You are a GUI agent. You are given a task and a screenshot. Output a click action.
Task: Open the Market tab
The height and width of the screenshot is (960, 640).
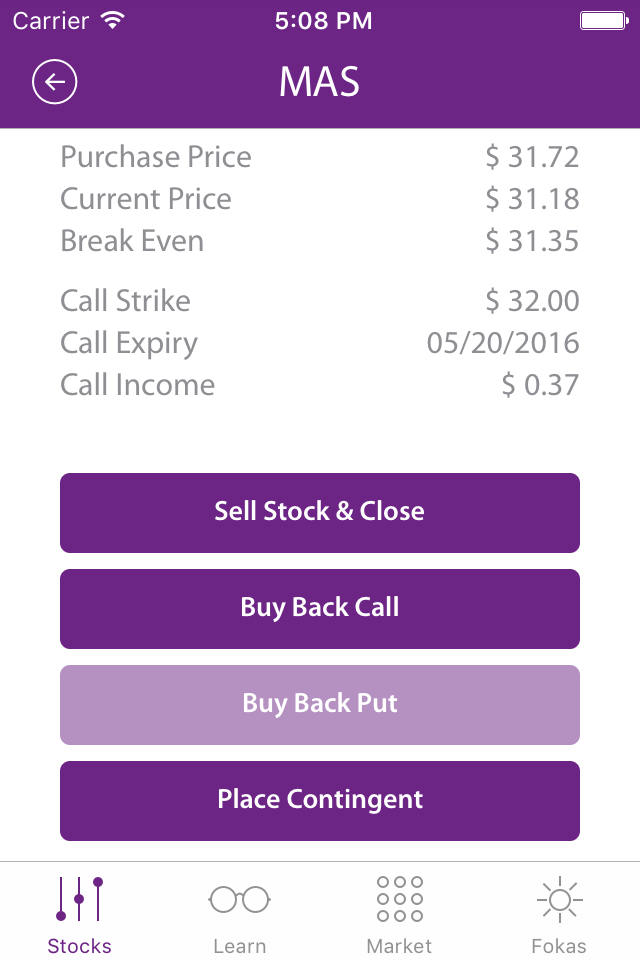[x=400, y=914]
